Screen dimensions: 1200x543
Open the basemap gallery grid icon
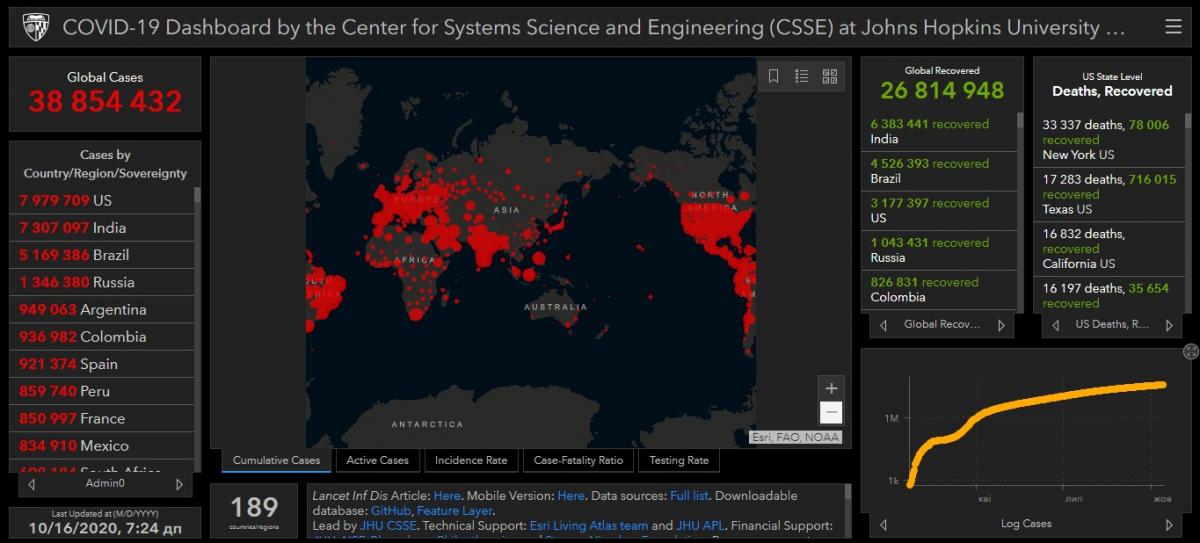[x=829, y=76]
